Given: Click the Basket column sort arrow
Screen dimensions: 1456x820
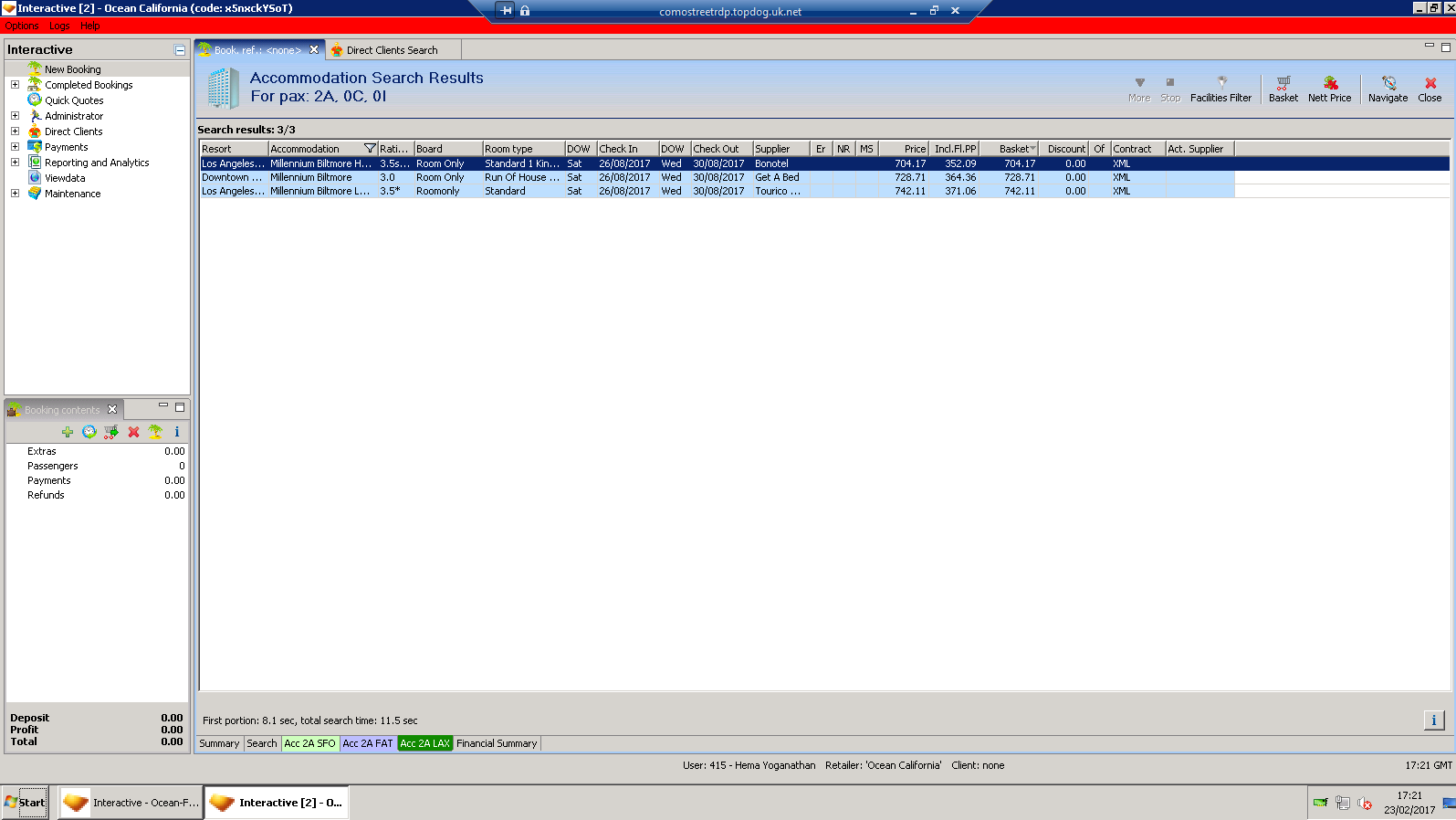Looking at the screenshot, I should click(x=1032, y=149).
